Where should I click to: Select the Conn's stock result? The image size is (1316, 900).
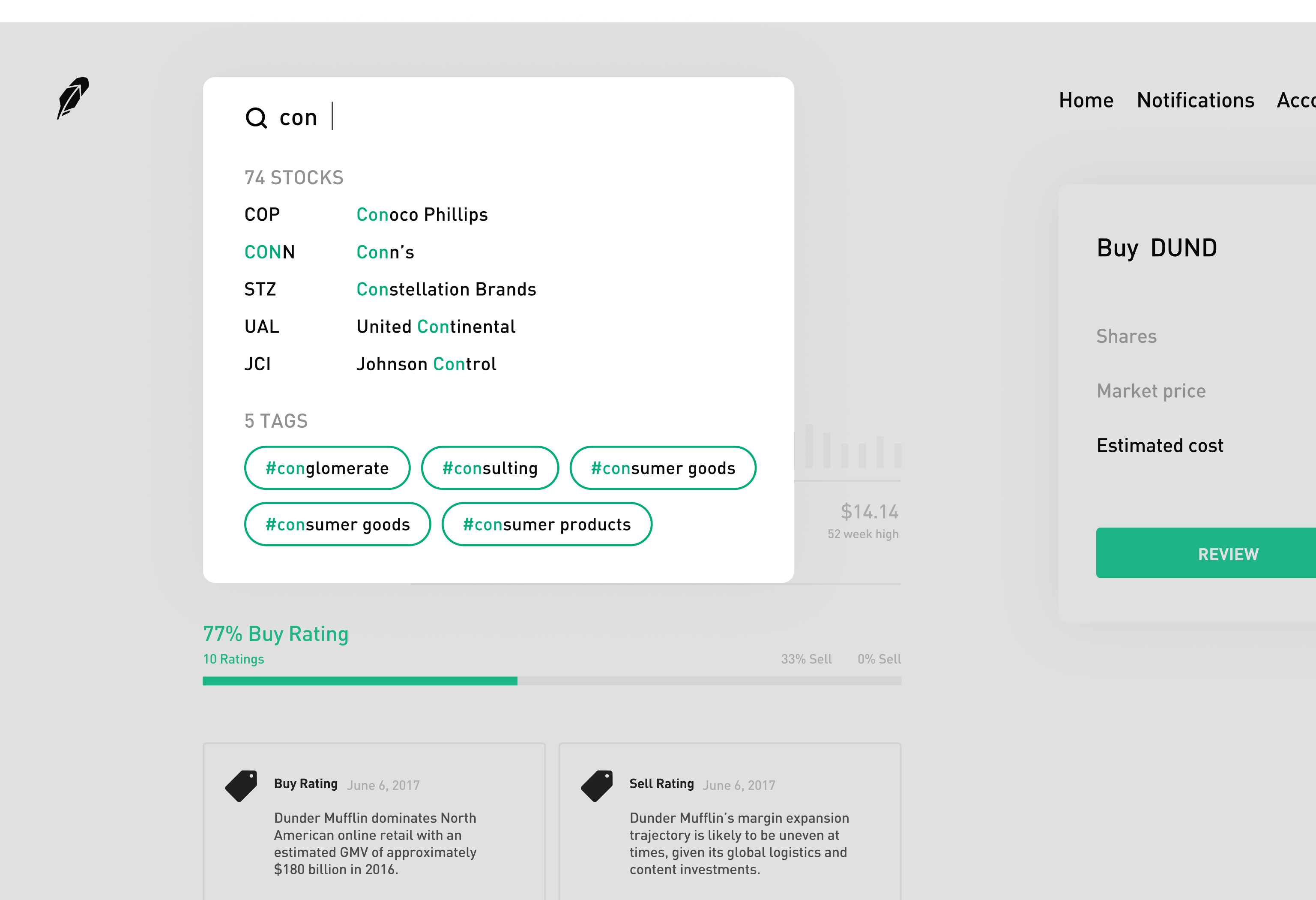pos(385,252)
